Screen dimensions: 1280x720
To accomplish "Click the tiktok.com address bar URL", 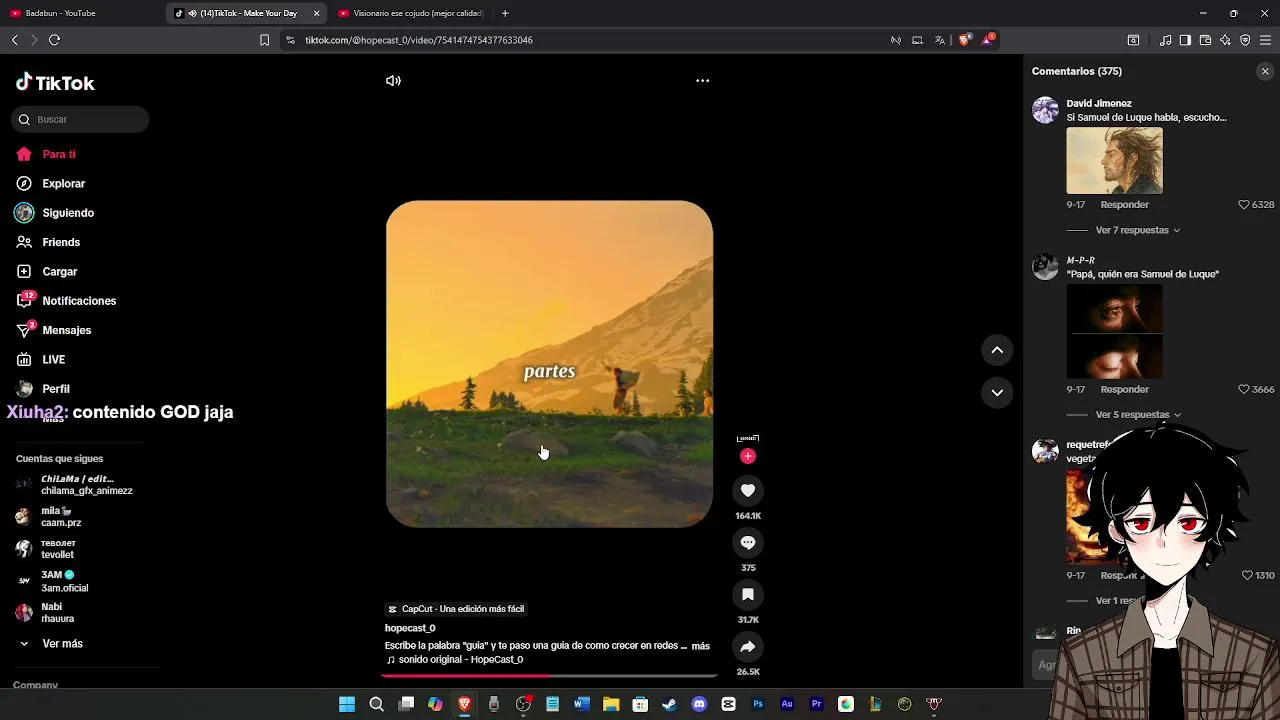I will (x=418, y=40).
